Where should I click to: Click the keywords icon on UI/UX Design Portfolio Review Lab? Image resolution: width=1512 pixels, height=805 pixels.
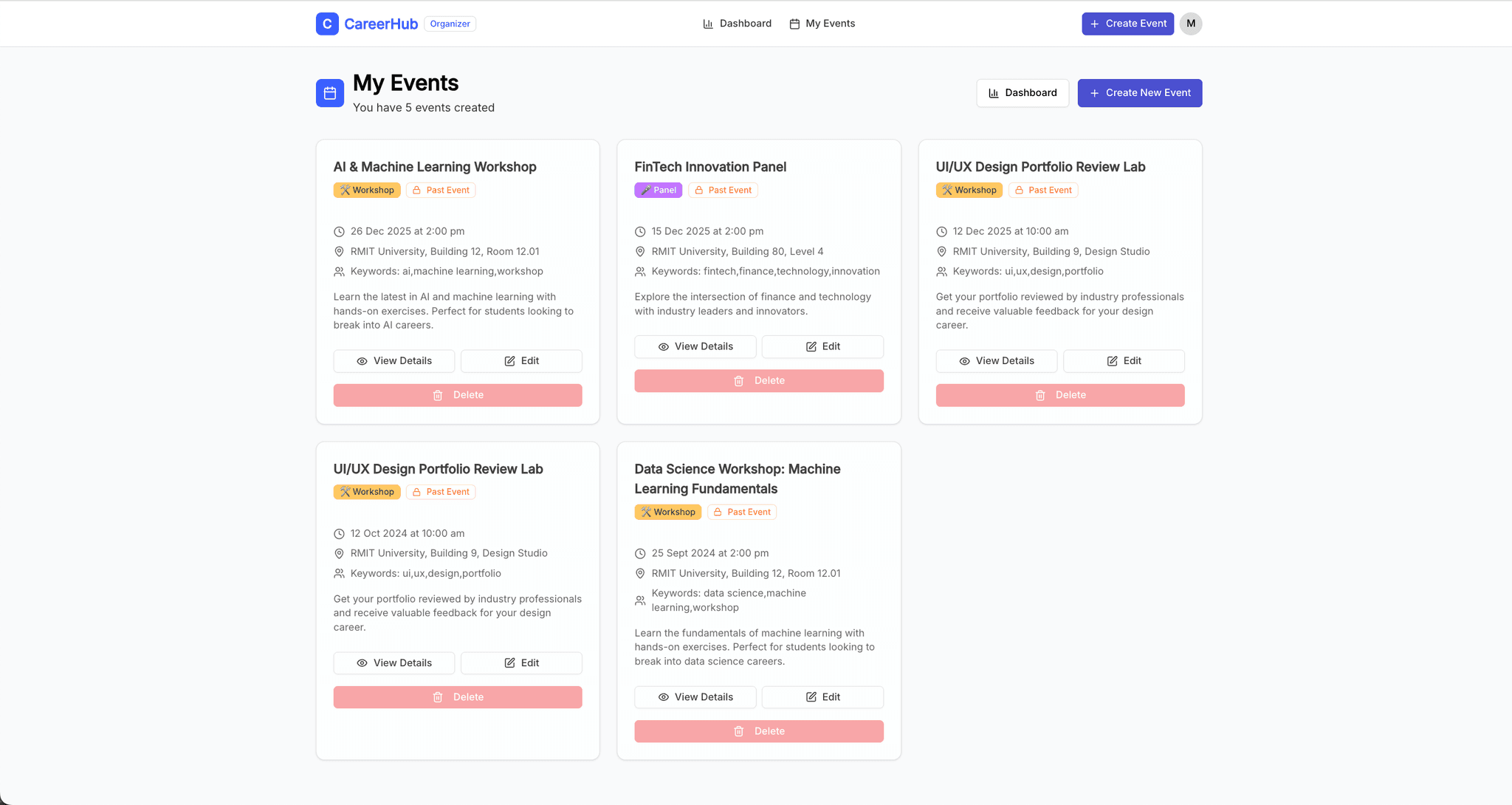click(x=941, y=271)
